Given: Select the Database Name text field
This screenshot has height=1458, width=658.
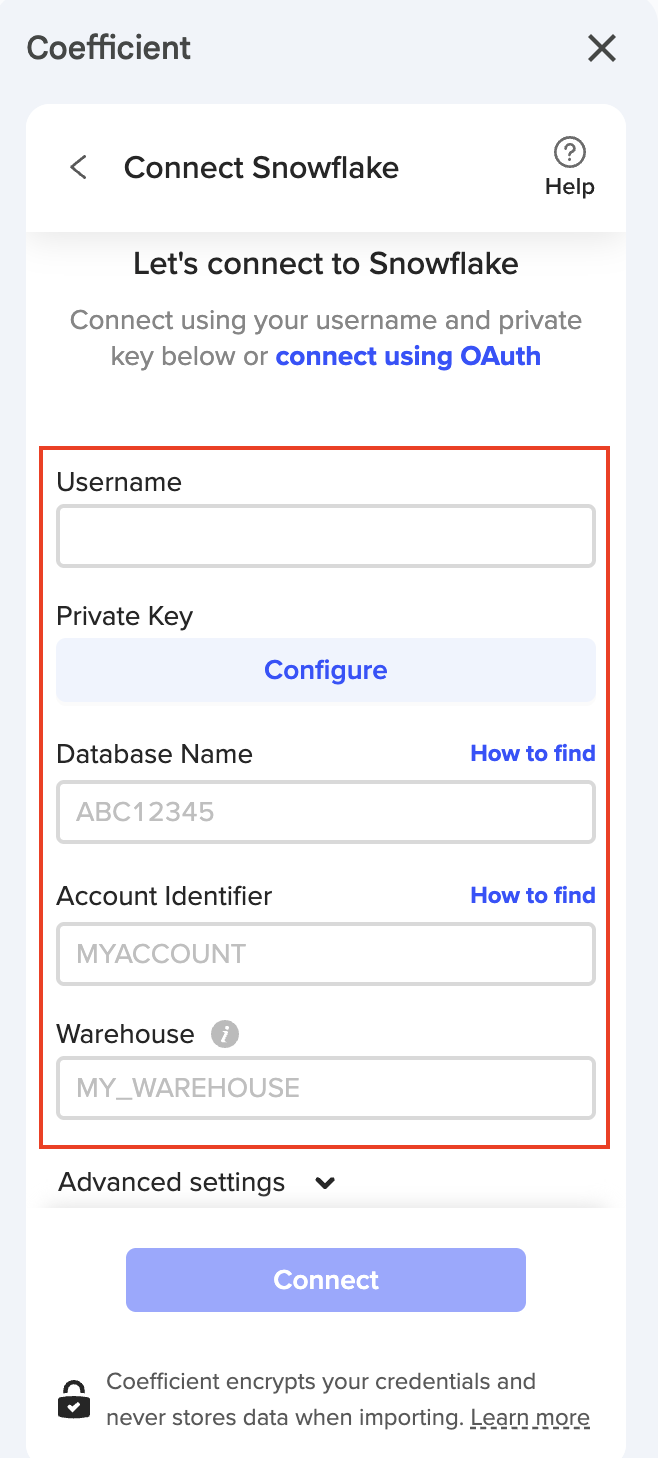Looking at the screenshot, I should 326,812.
